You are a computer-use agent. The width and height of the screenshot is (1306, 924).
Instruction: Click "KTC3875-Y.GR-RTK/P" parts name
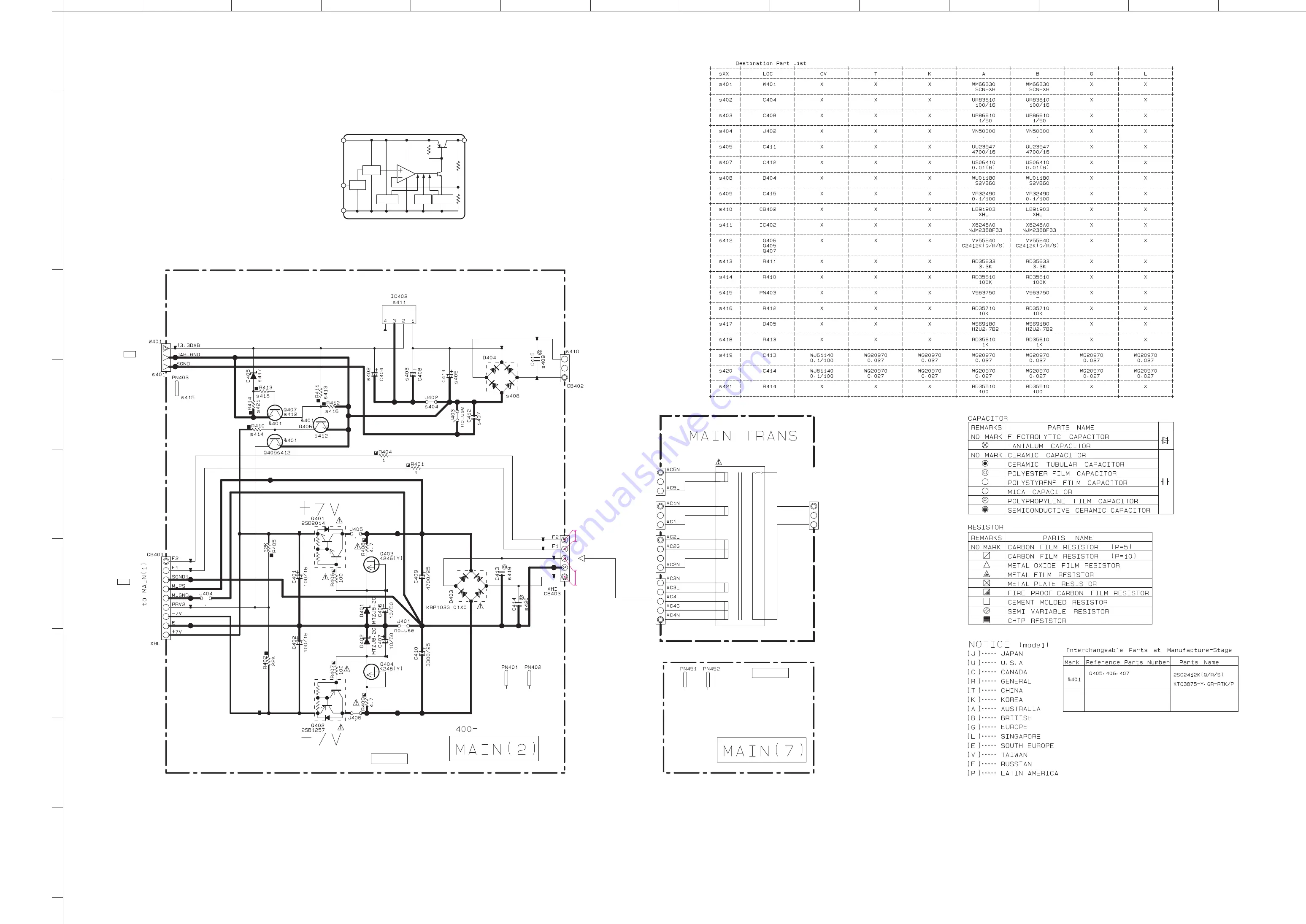tap(1203, 684)
